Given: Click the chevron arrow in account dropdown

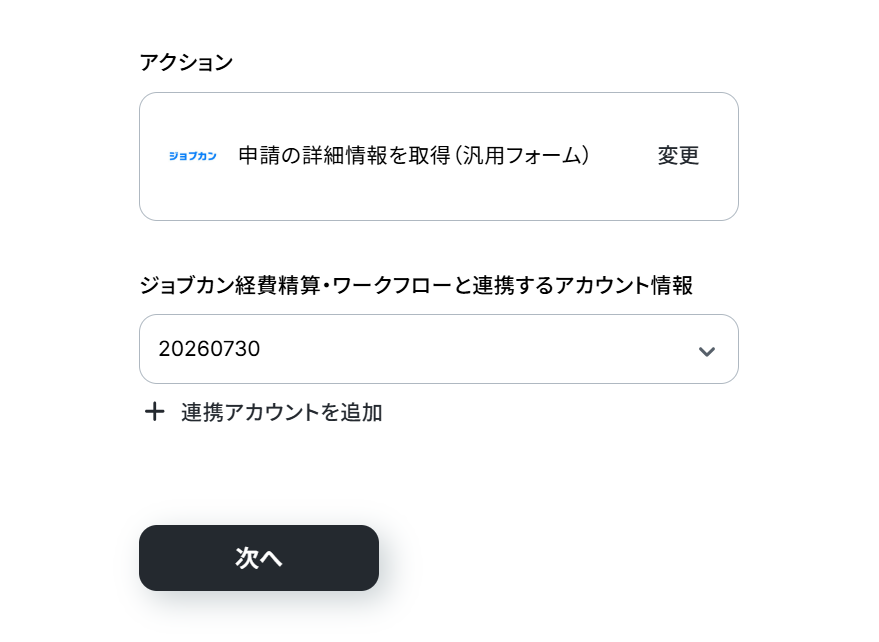Looking at the screenshot, I should (x=706, y=352).
